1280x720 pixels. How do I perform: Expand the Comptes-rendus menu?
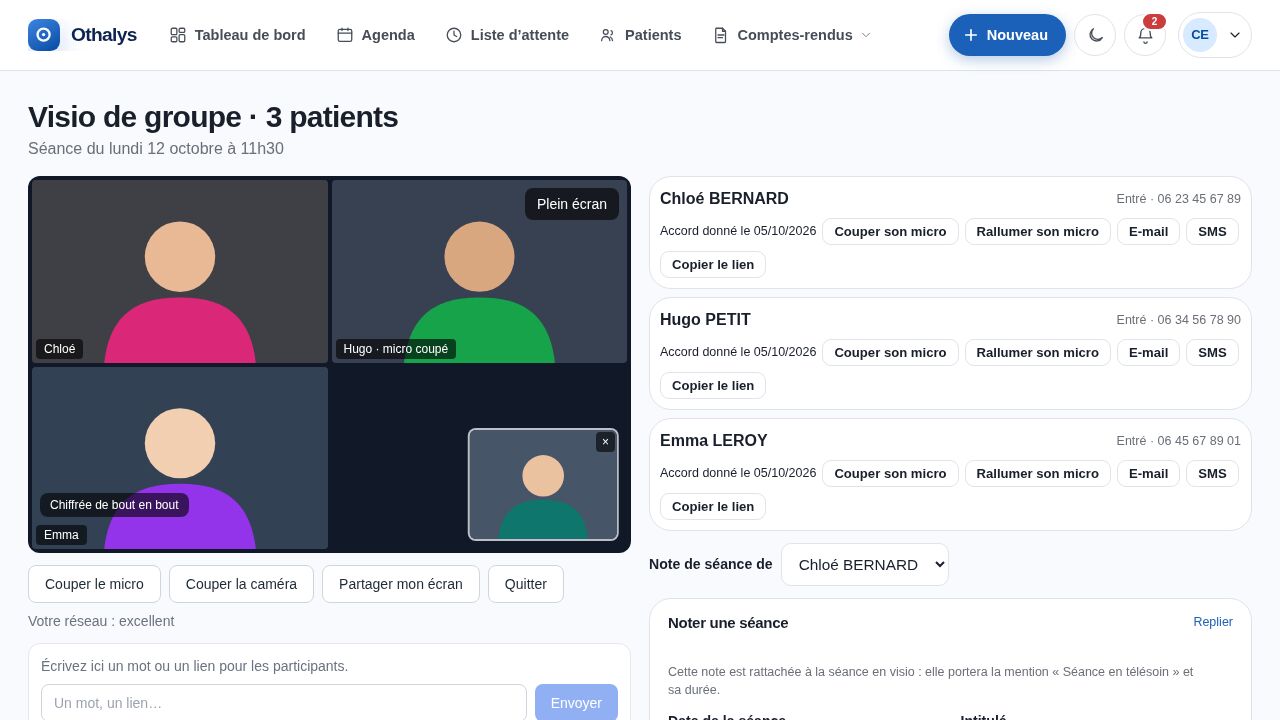pos(792,35)
